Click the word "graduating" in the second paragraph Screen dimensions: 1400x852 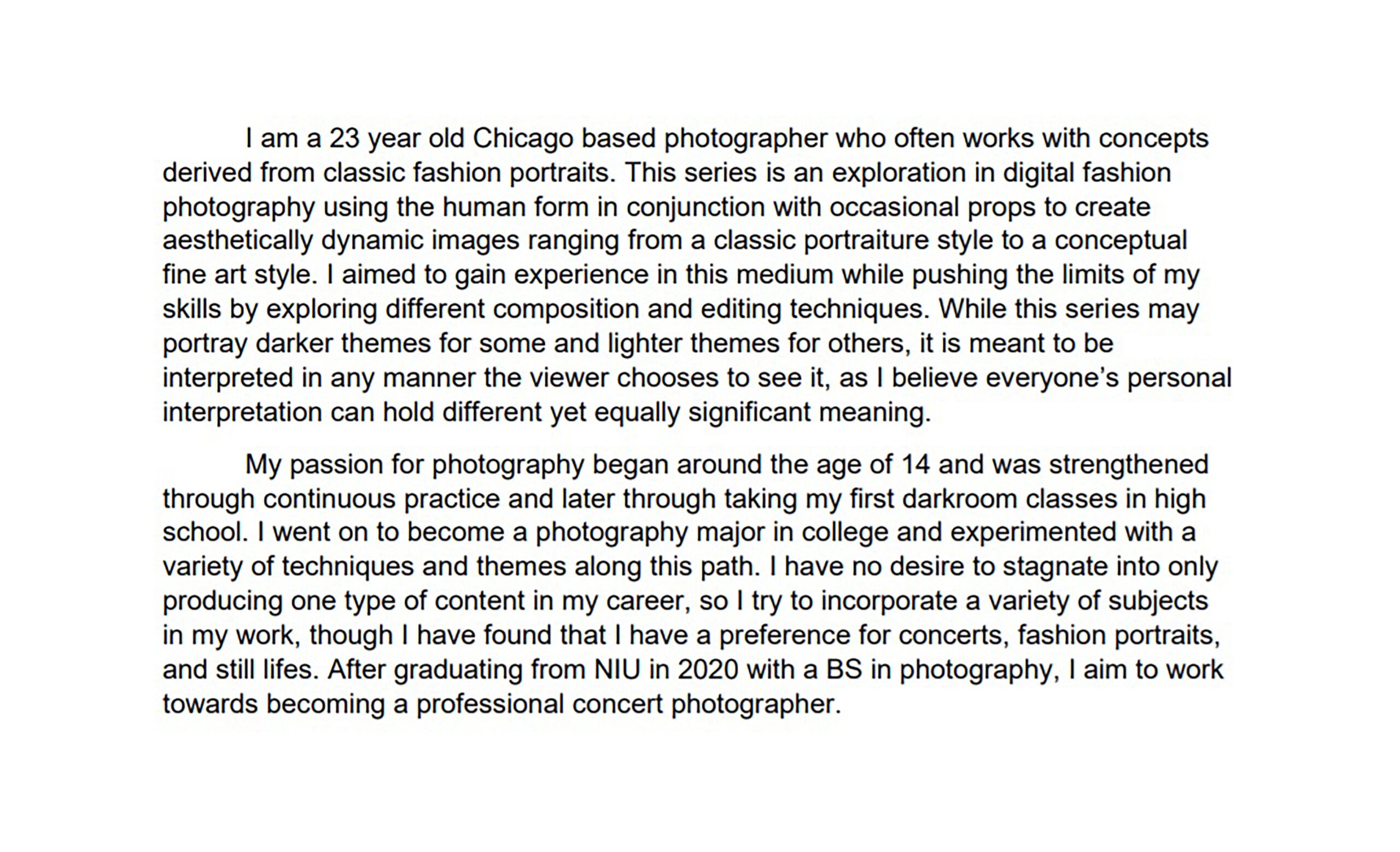click(458, 670)
